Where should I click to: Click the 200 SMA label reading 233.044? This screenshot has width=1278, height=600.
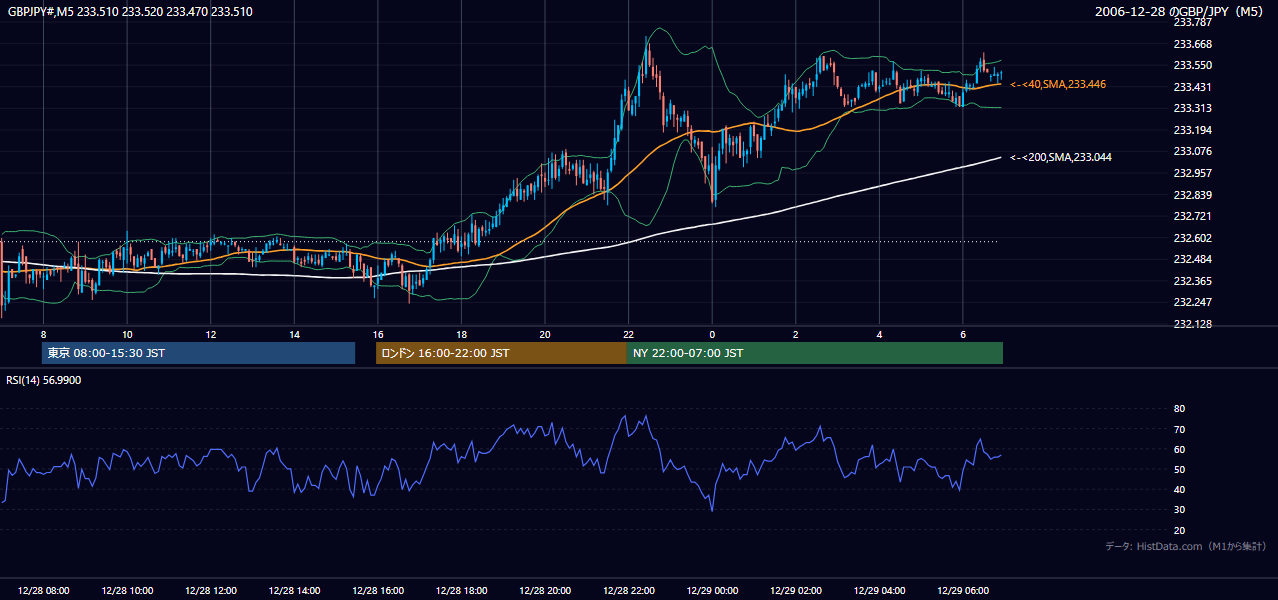1061,157
